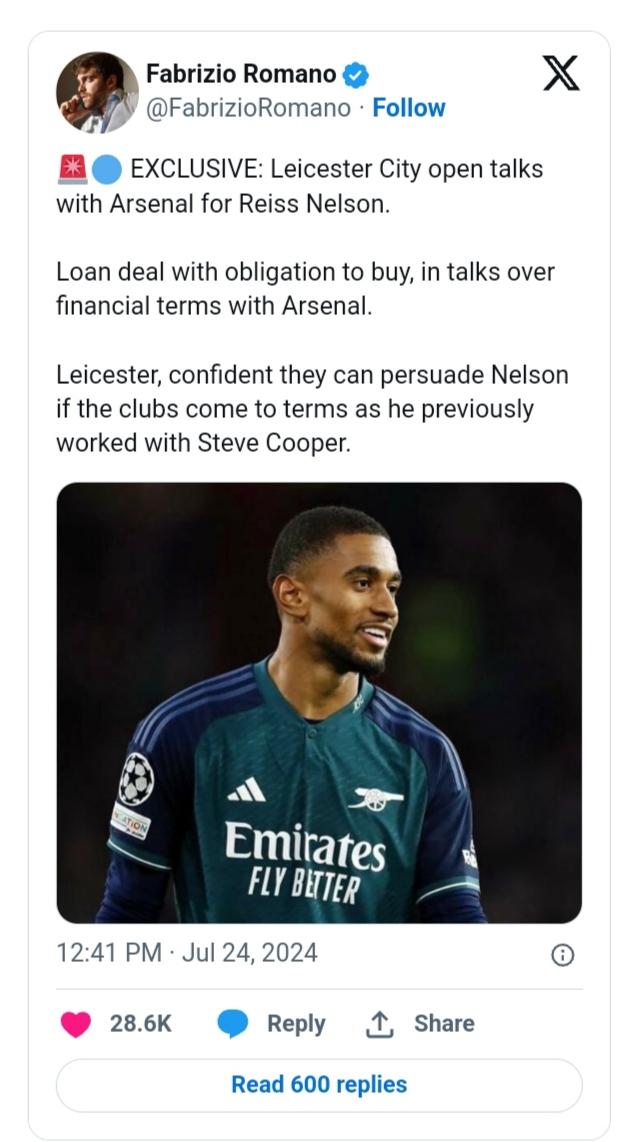This screenshot has height=1142, width=643.
Task: Follow the account via the Follow link
Action: (409, 108)
